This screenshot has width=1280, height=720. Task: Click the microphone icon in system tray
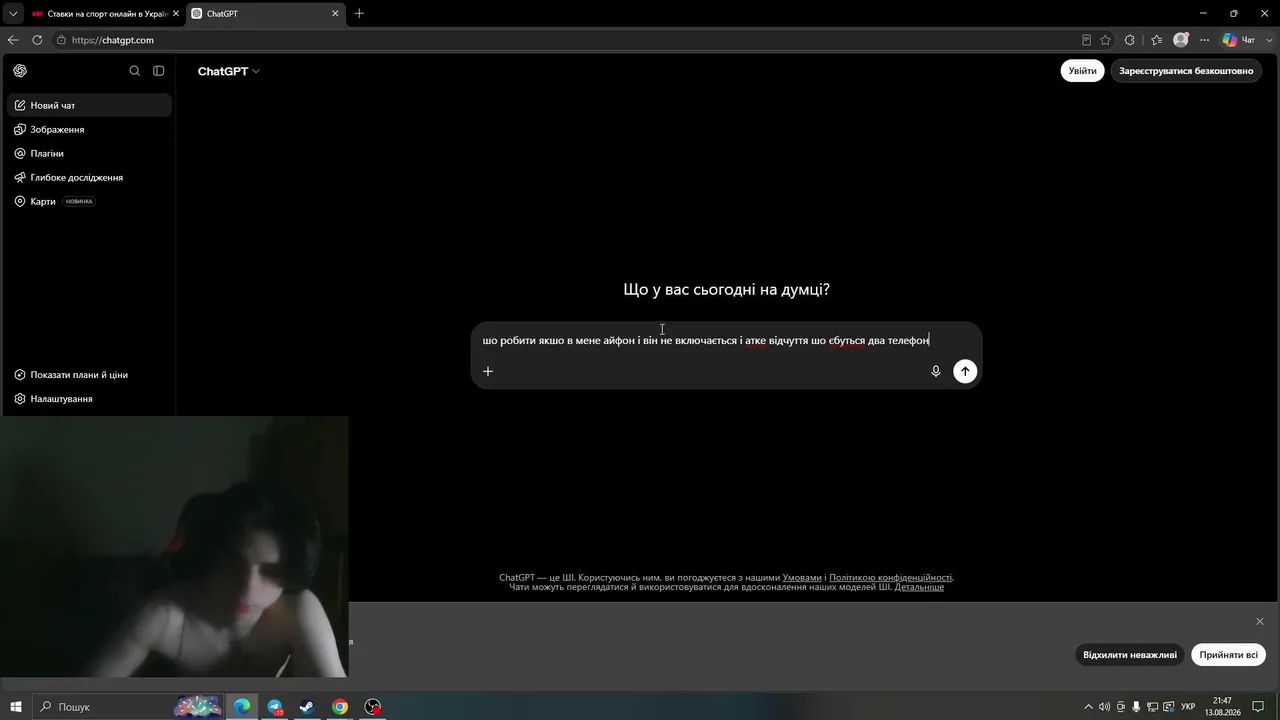1136,707
